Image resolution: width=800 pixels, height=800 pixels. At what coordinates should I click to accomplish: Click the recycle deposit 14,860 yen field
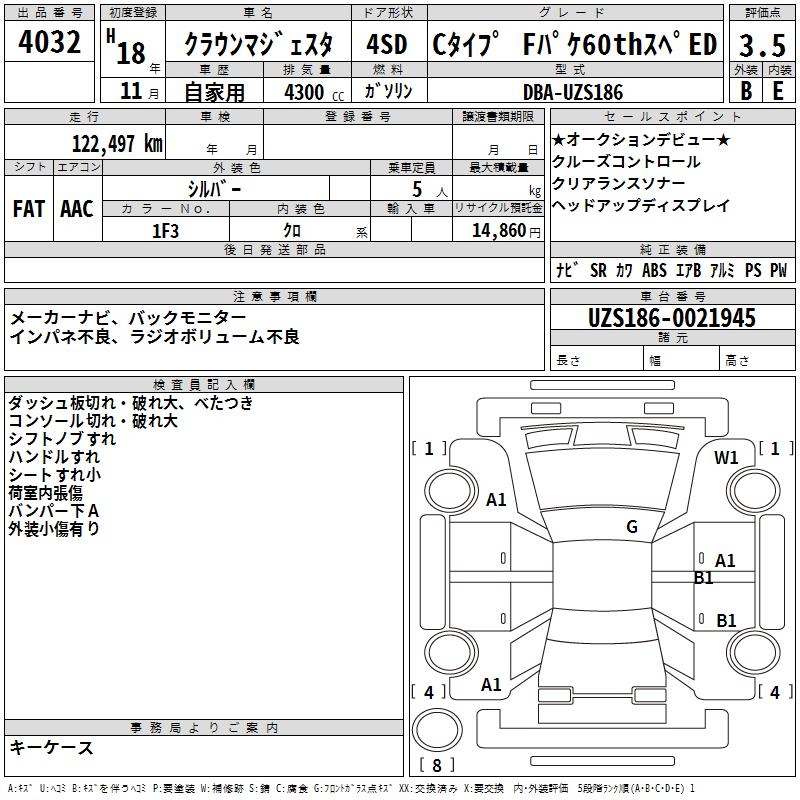[x=497, y=230]
